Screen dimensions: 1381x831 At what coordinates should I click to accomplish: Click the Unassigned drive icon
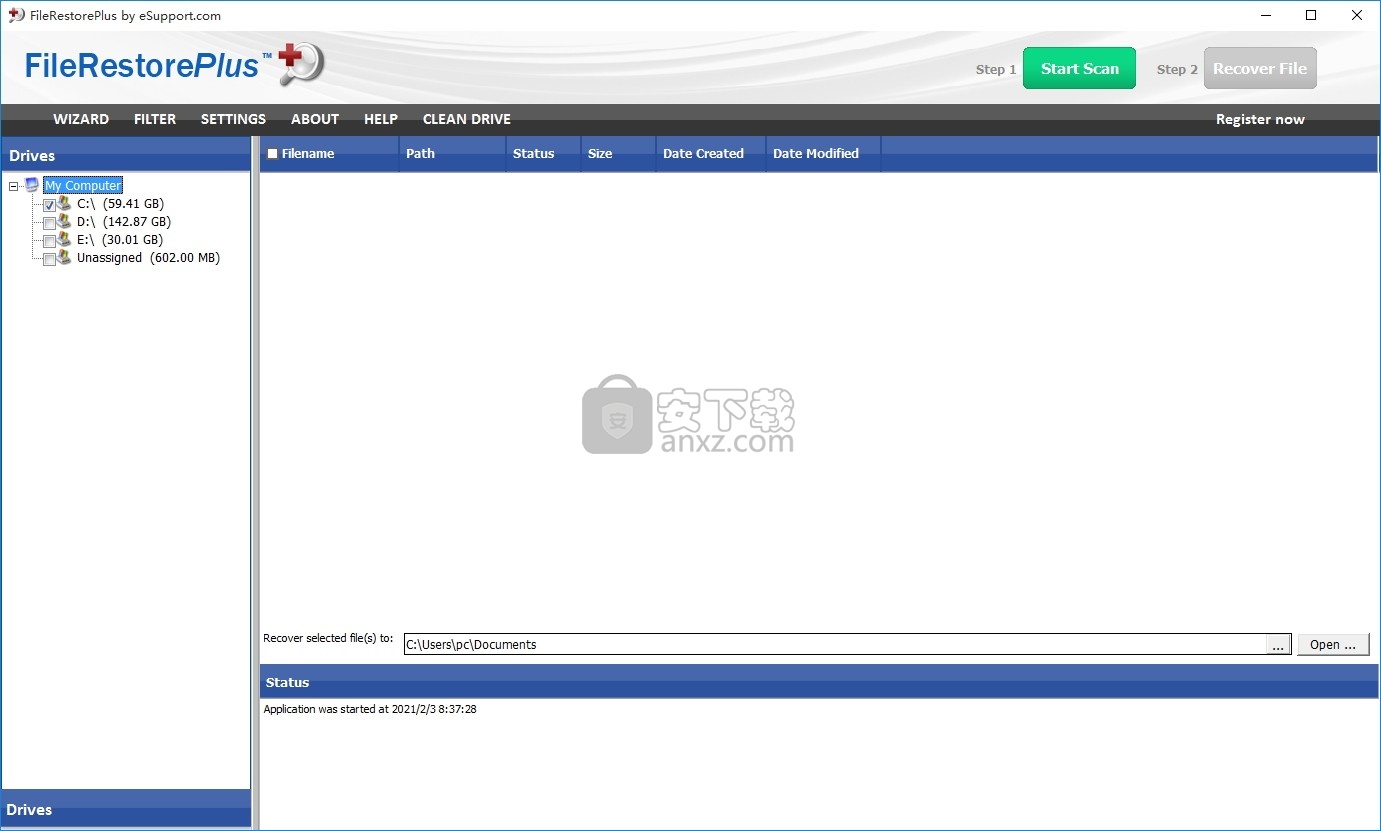(x=65, y=257)
